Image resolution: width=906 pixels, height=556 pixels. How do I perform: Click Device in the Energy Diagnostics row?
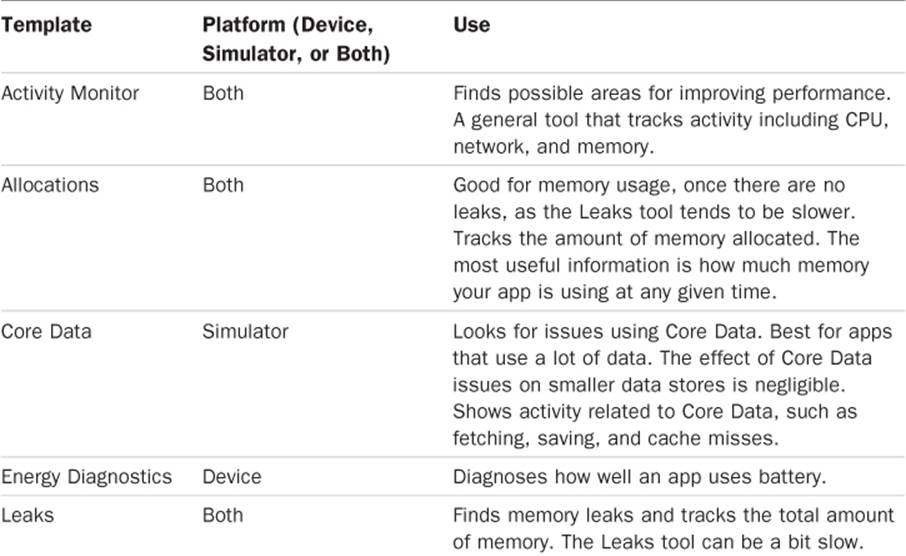coord(232,477)
